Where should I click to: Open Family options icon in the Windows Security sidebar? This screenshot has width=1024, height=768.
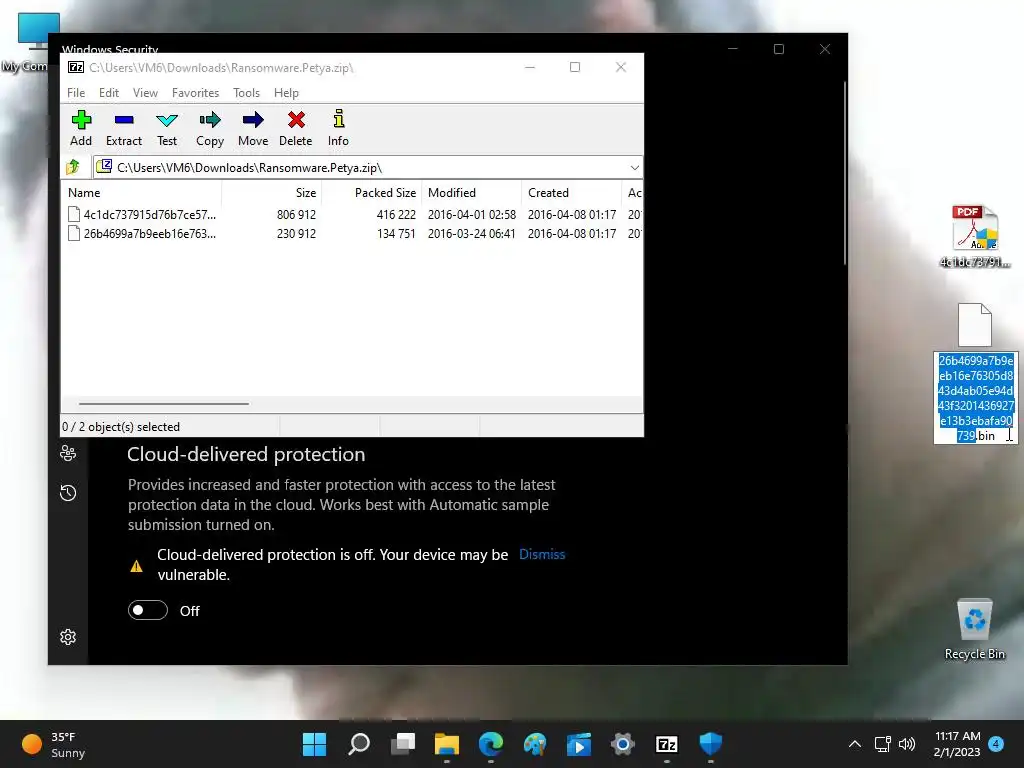pyautogui.click(x=68, y=453)
